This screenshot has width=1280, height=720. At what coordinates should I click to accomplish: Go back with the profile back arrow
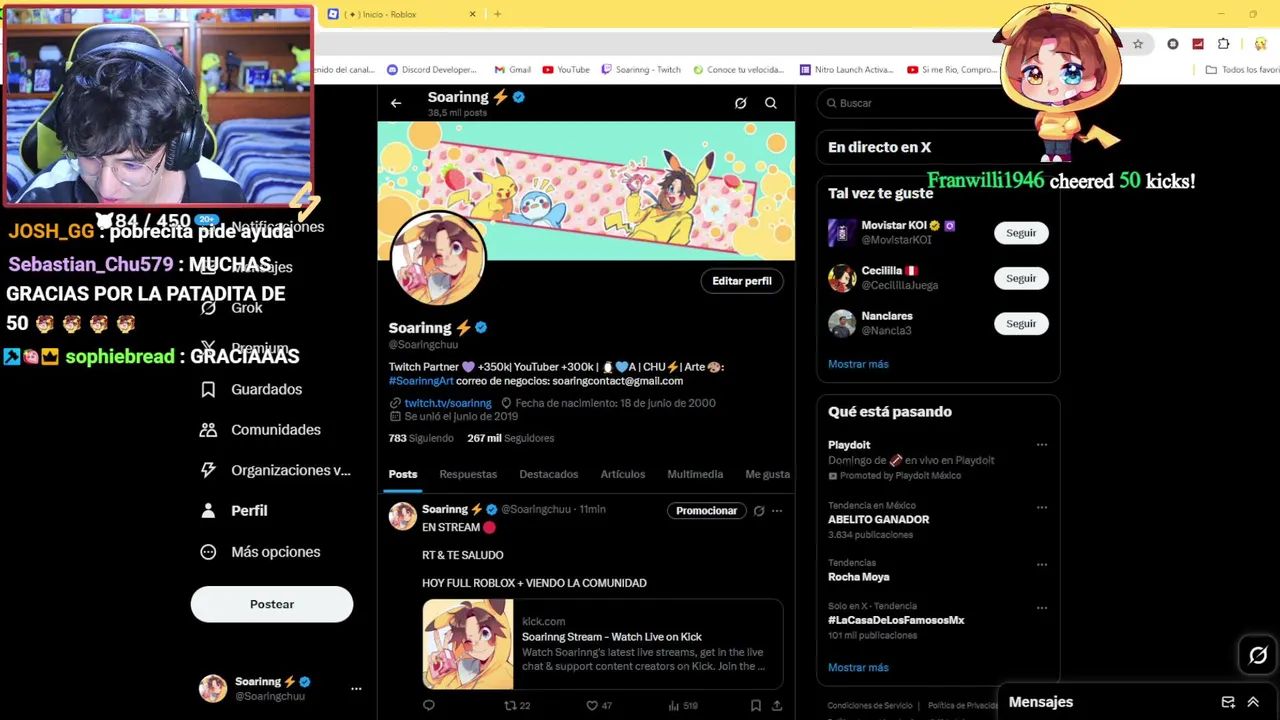(396, 103)
